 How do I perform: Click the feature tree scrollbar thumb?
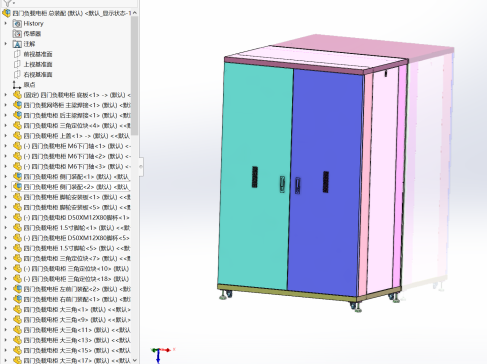click(x=134, y=76)
